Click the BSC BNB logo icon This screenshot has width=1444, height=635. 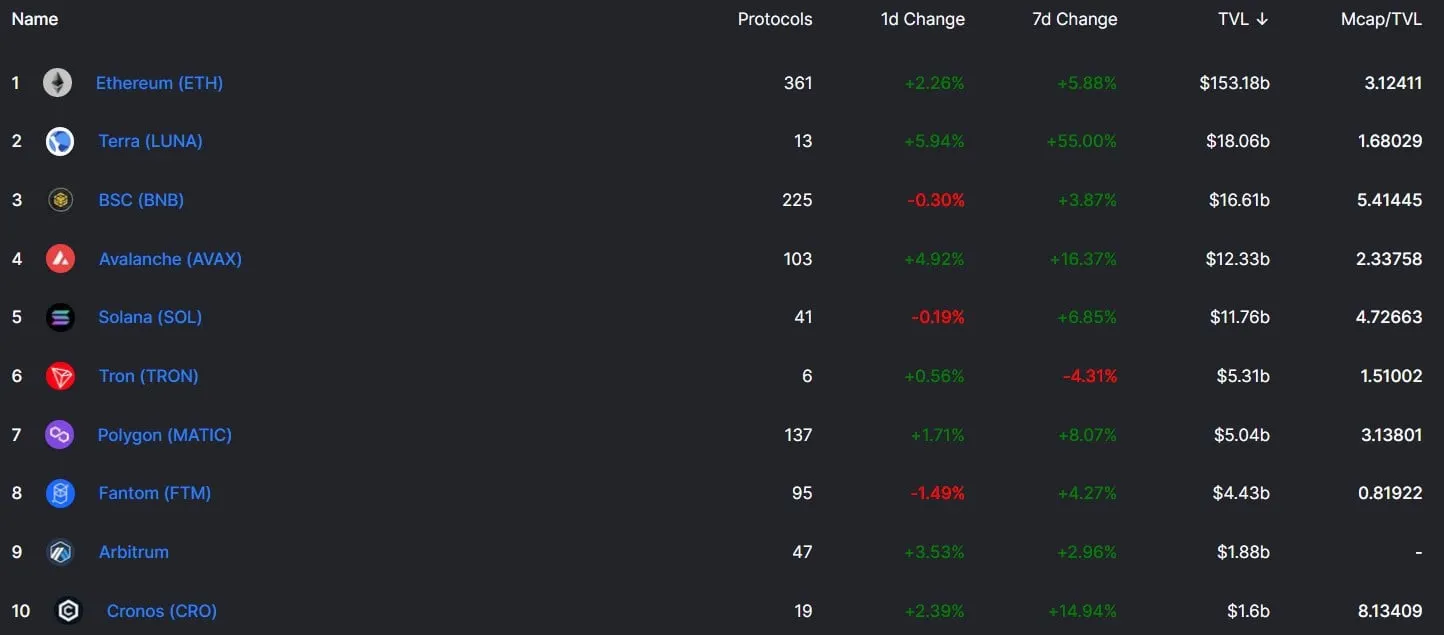point(61,200)
